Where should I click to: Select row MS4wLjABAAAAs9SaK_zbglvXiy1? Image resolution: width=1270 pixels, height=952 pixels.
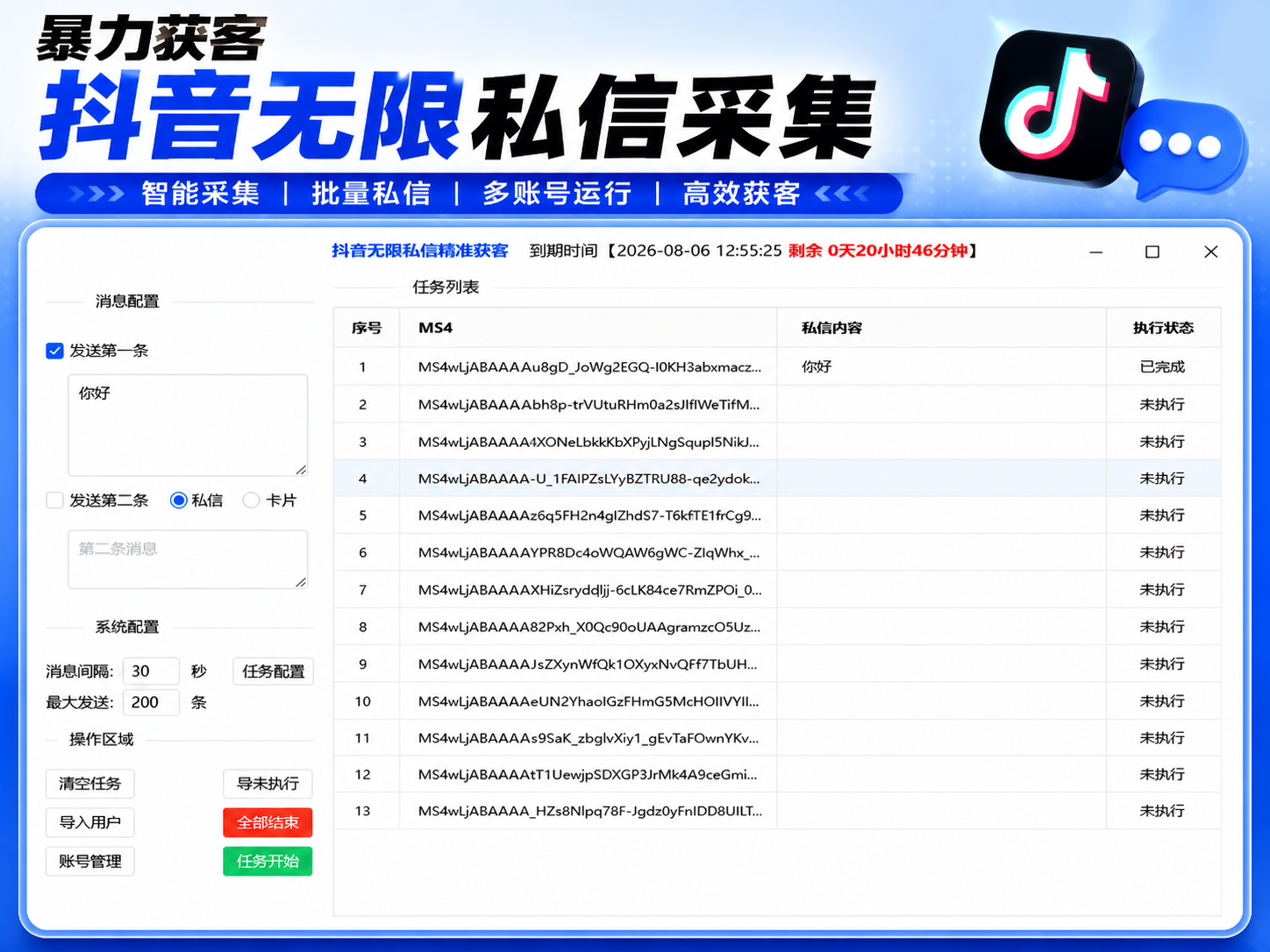tap(777, 738)
